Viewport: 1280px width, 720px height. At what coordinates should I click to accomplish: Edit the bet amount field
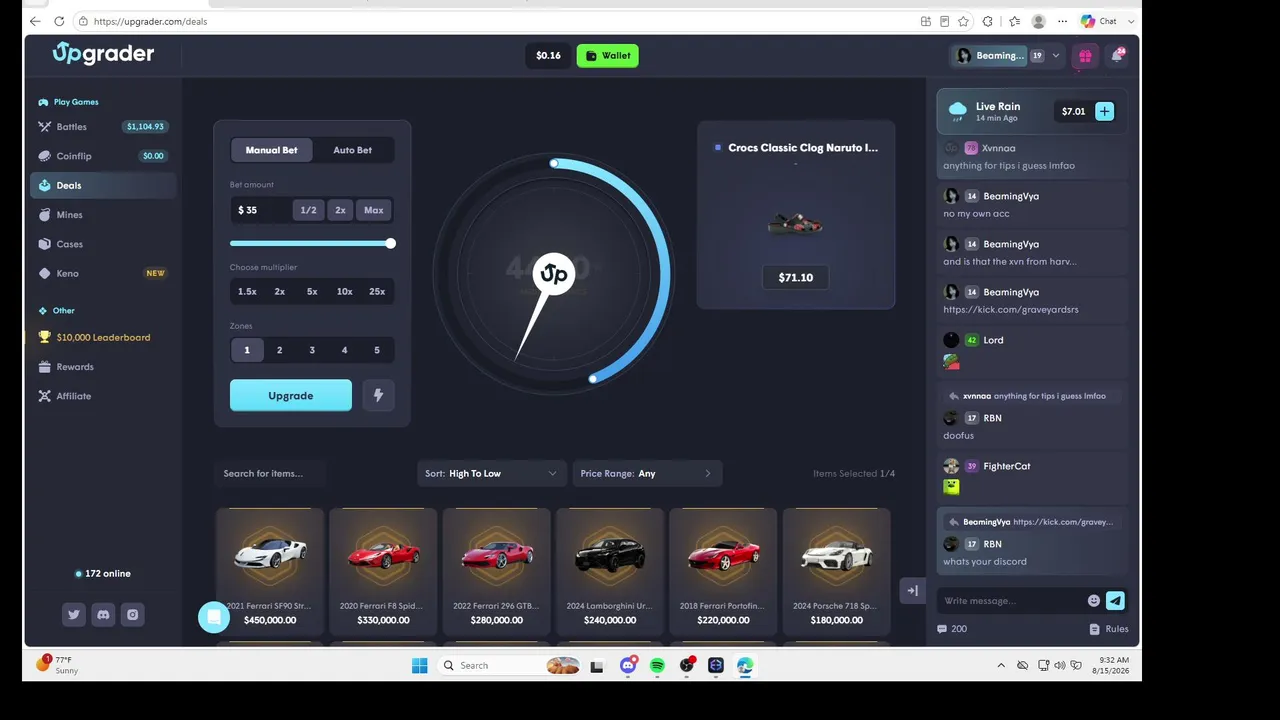[x=262, y=210]
